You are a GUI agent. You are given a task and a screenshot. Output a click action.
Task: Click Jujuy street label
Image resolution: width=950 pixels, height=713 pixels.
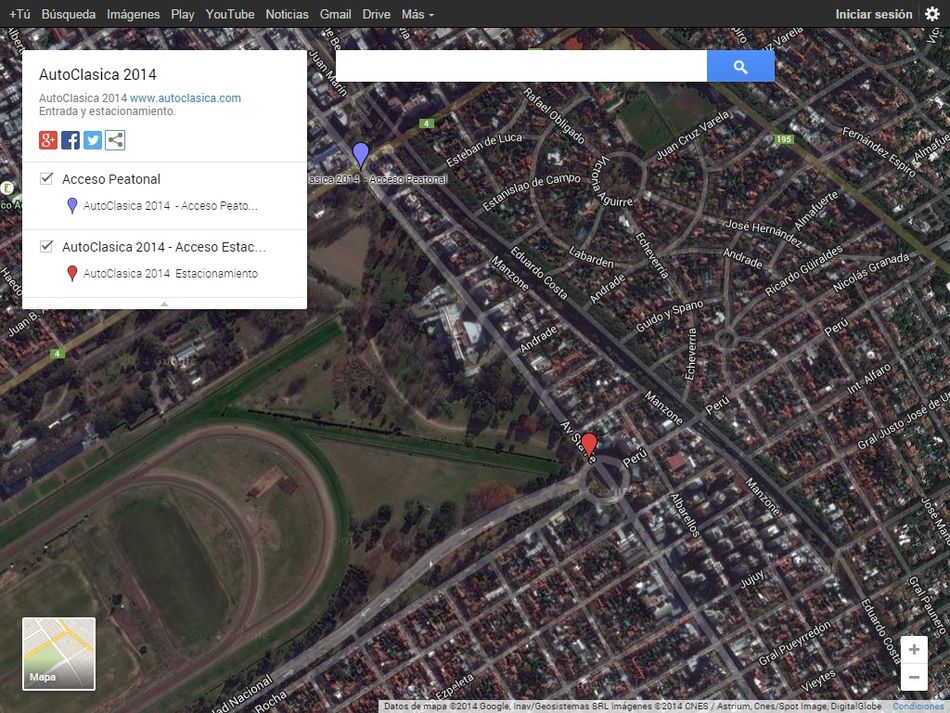pos(752,579)
